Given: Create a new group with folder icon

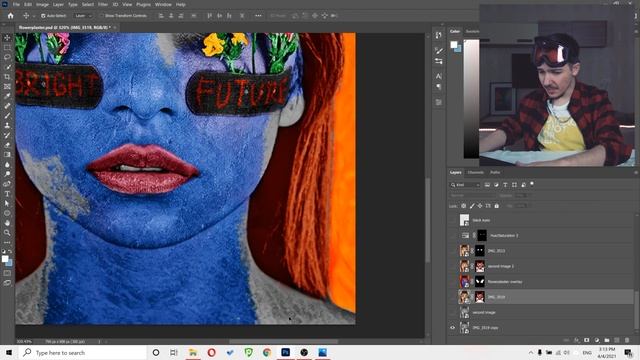Looking at the screenshot, I should [607, 340].
